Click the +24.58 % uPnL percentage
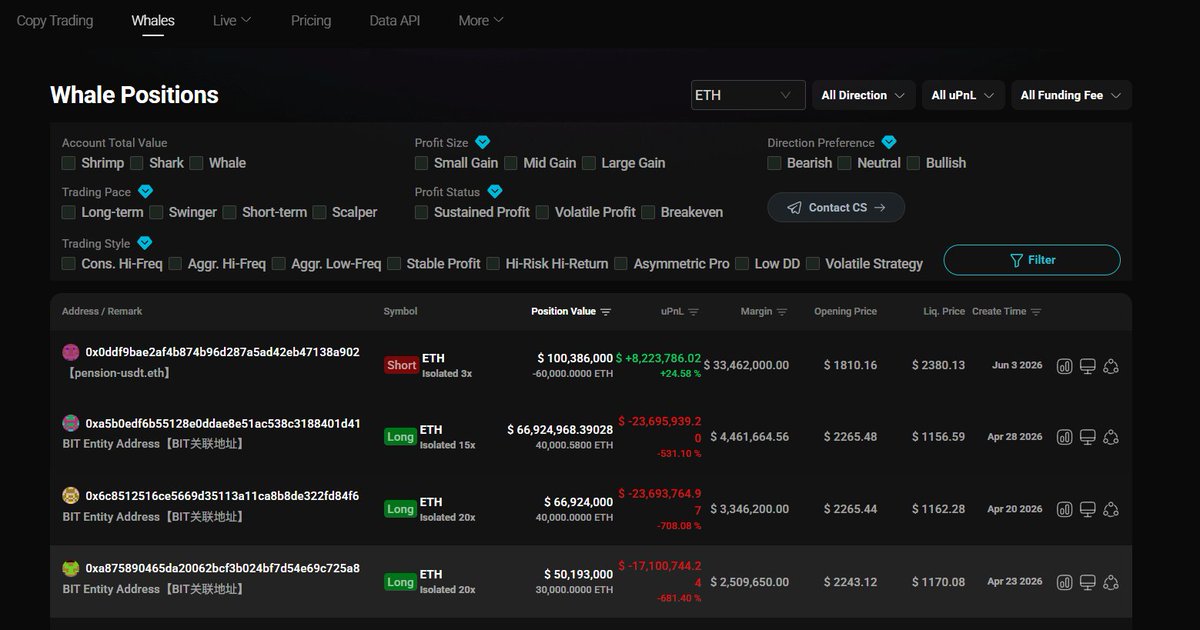This screenshot has height=630, width=1200. click(680, 373)
